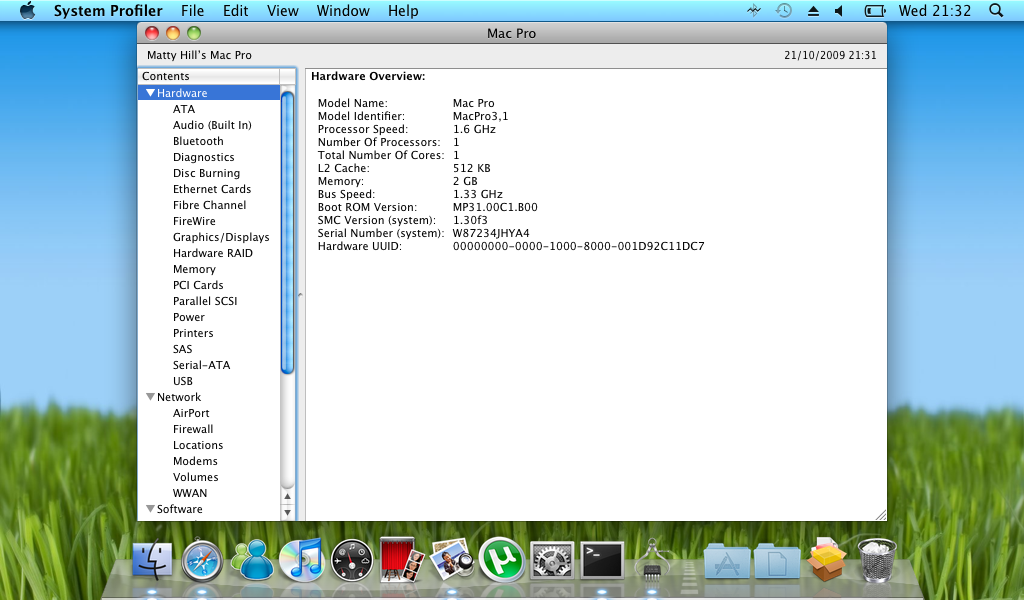The height and width of the screenshot is (600, 1024).
Task: Select Ethernet Cards in the sidebar
Action: (x=212, y=189)
